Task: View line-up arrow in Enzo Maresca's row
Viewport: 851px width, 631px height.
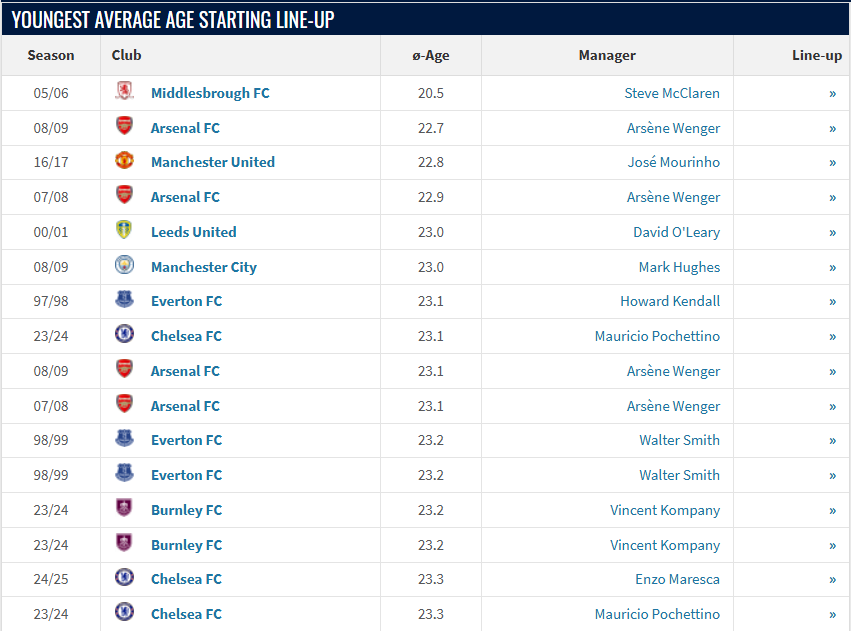Action: (x=832, y=579)
